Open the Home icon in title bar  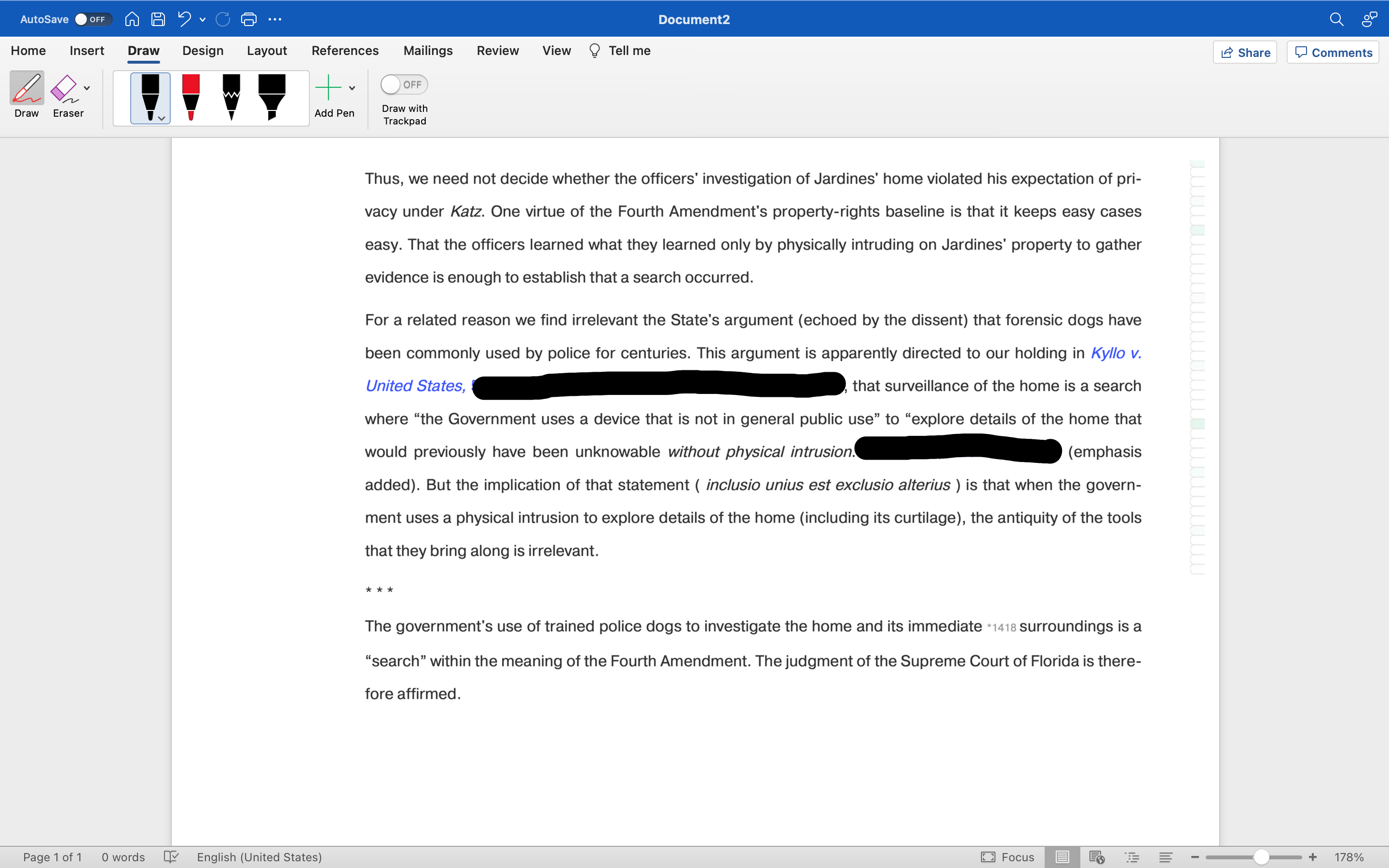[x=132, y=19]
